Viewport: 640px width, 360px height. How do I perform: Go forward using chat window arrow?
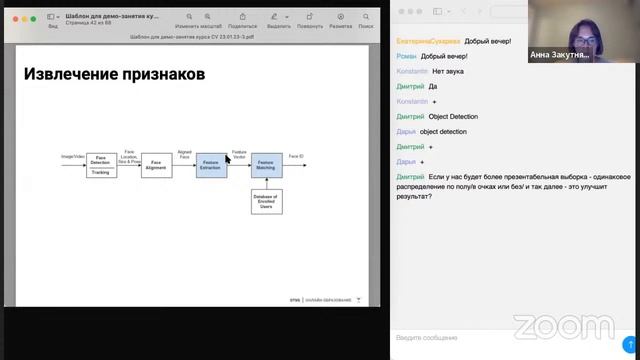coord(480,11)
